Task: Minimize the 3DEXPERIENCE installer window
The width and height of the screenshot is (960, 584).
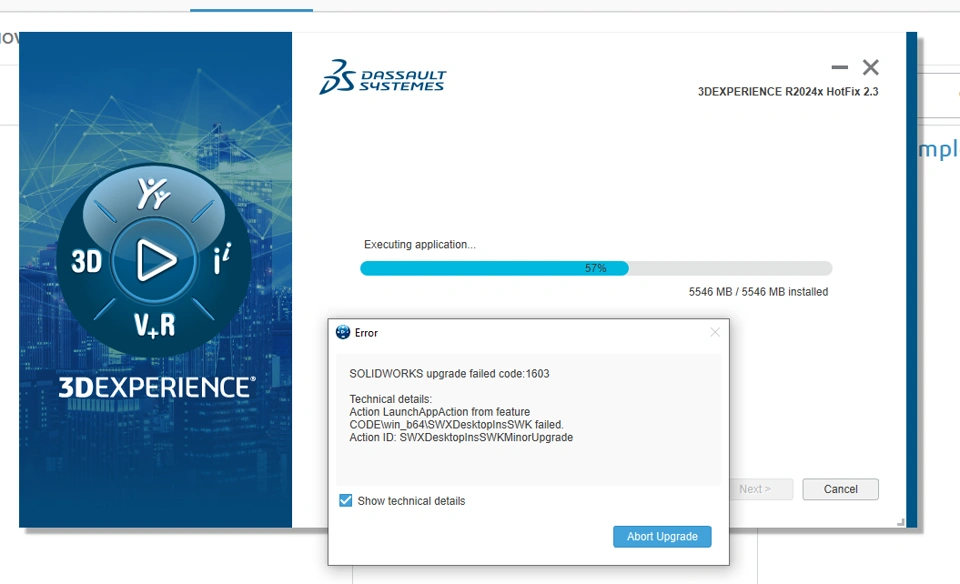Action: (x=839, y=67)
